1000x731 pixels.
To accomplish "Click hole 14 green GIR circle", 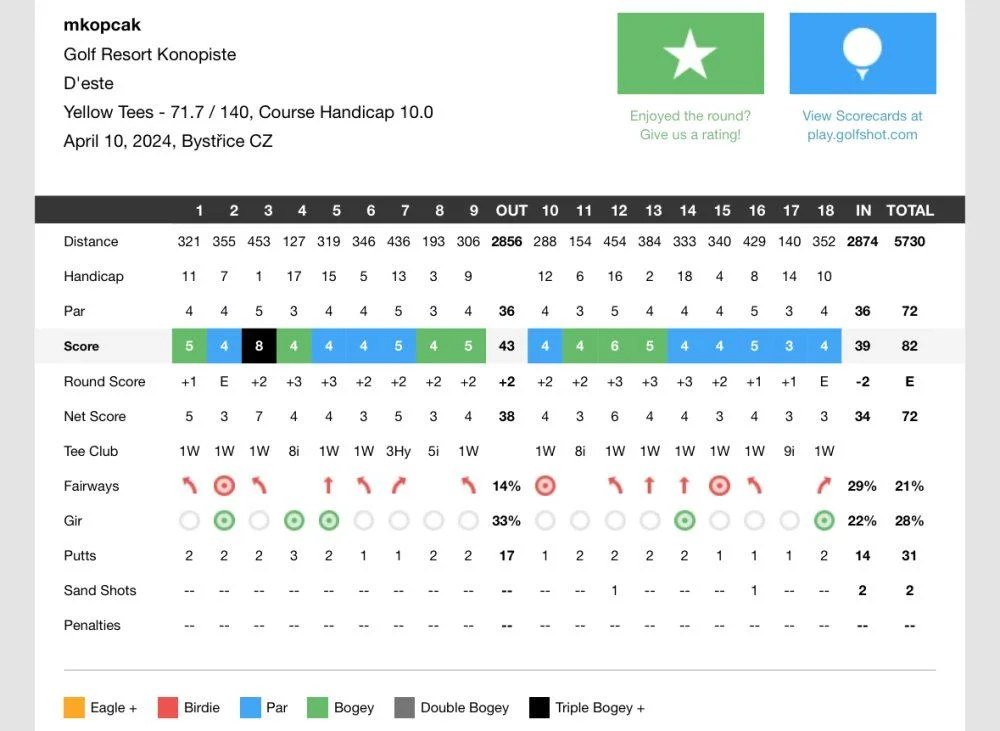I will 684,521.
